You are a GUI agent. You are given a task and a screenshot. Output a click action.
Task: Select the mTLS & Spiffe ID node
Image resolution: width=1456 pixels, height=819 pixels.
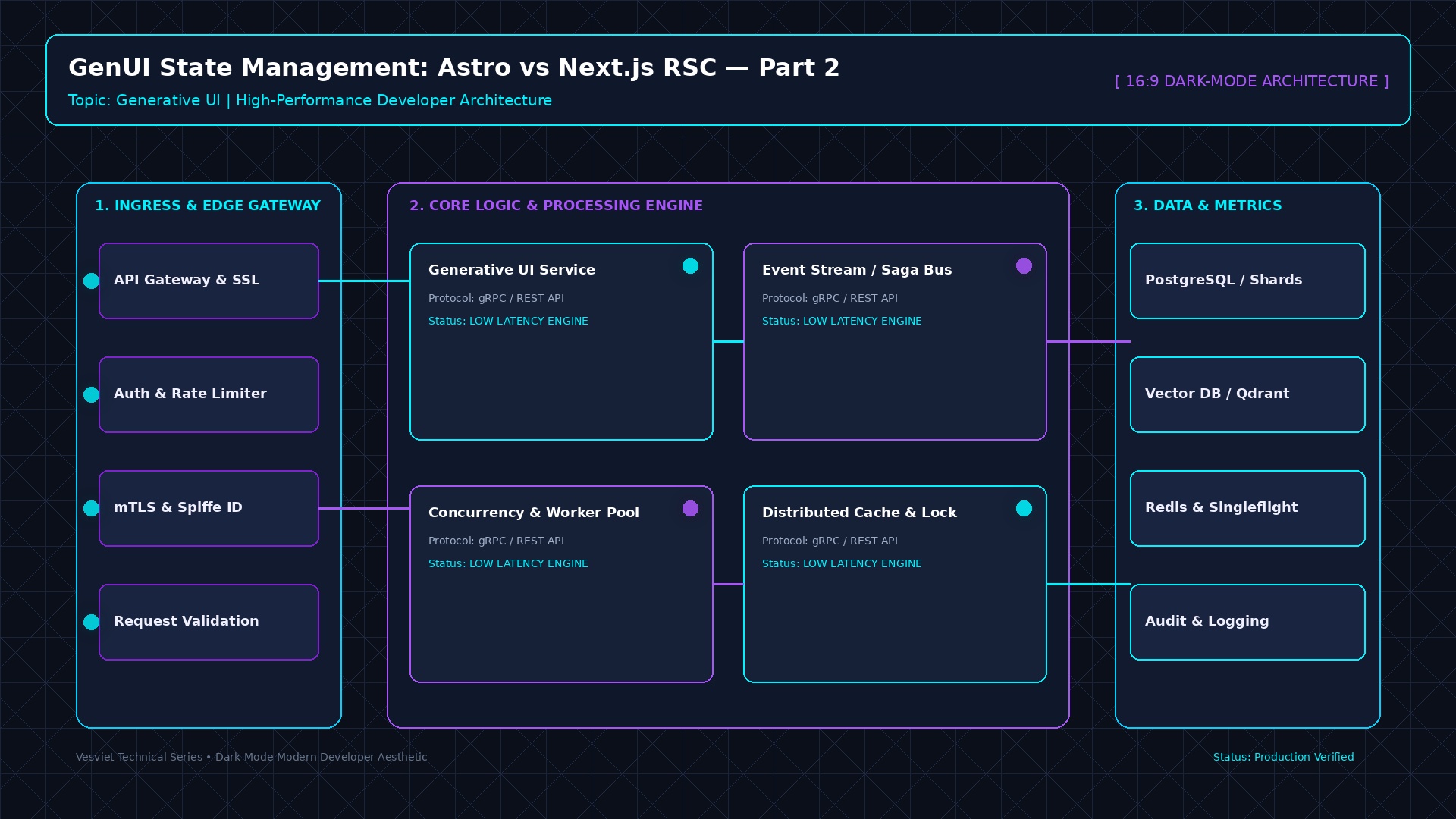point(209,508)
